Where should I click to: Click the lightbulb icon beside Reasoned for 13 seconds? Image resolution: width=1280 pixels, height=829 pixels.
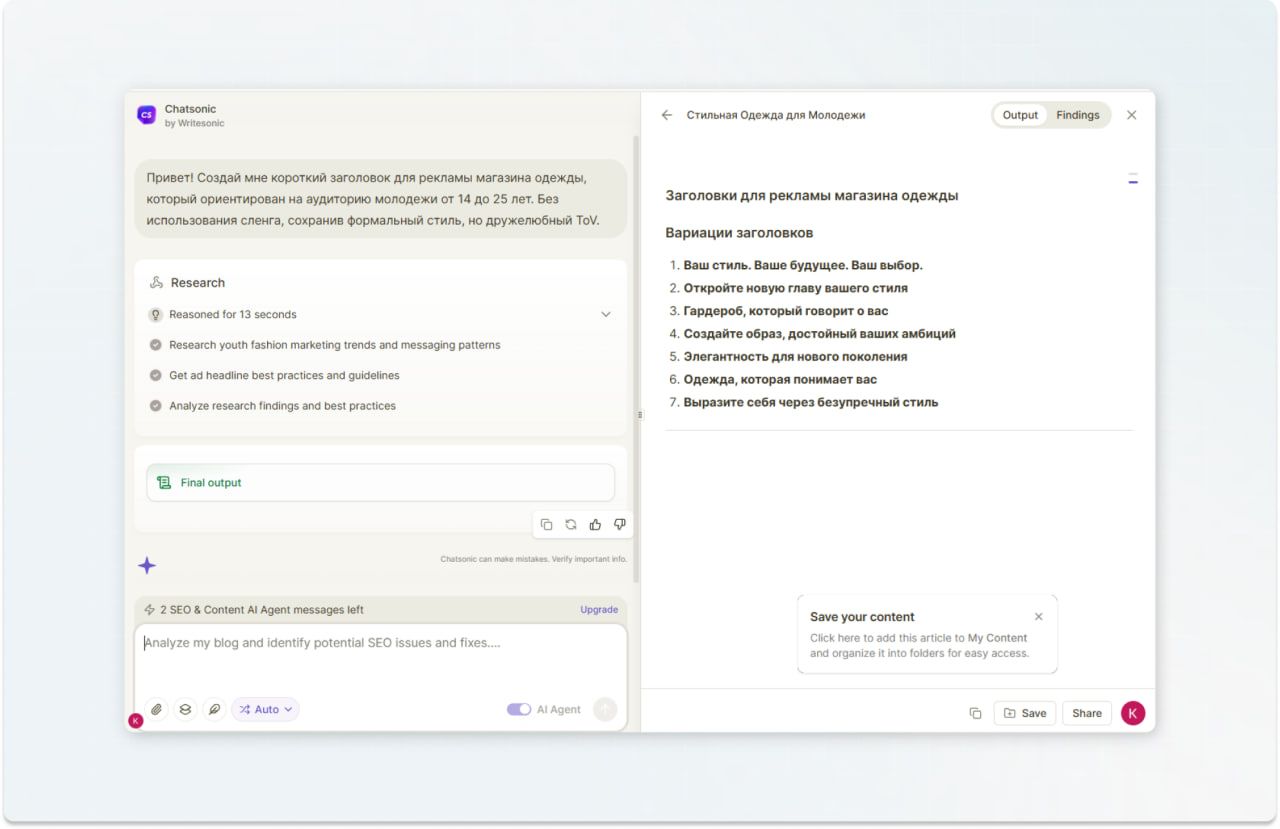tap(156, 314)
